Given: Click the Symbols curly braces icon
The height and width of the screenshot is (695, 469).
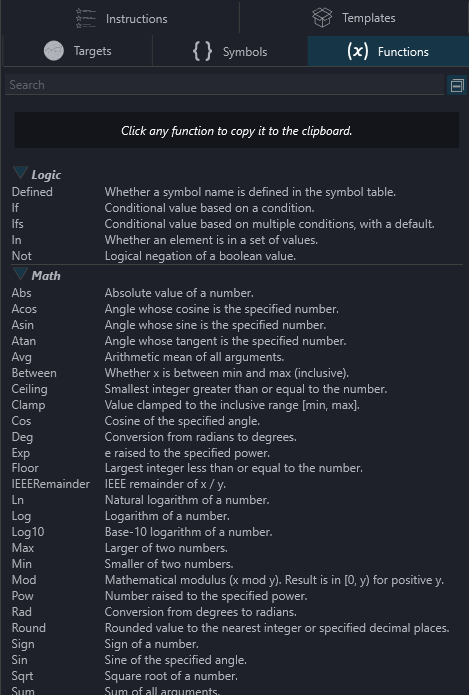Looking at the screenshot, I should tap(202, 51).
